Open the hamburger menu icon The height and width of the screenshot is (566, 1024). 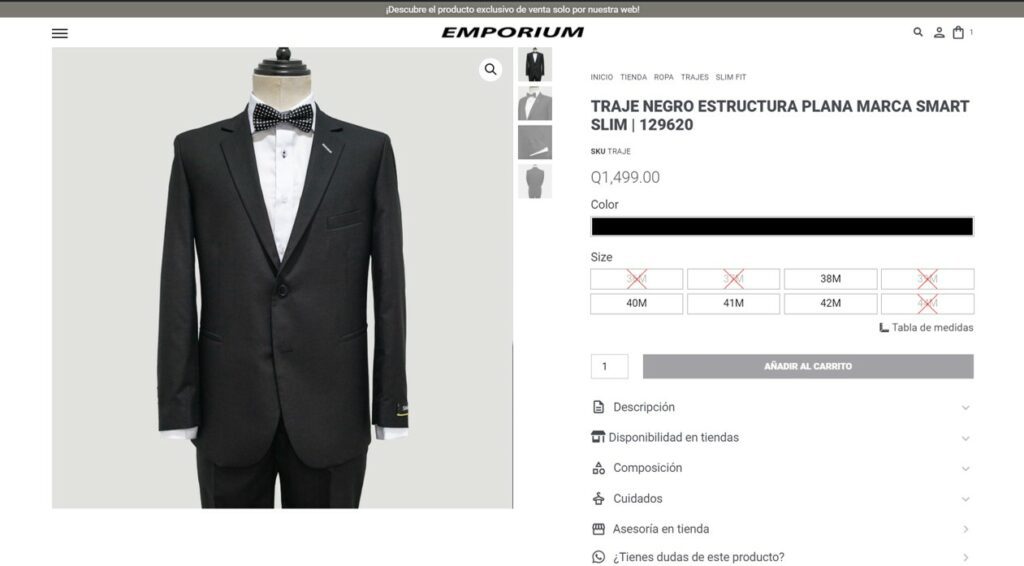click(x=59, y=33)
